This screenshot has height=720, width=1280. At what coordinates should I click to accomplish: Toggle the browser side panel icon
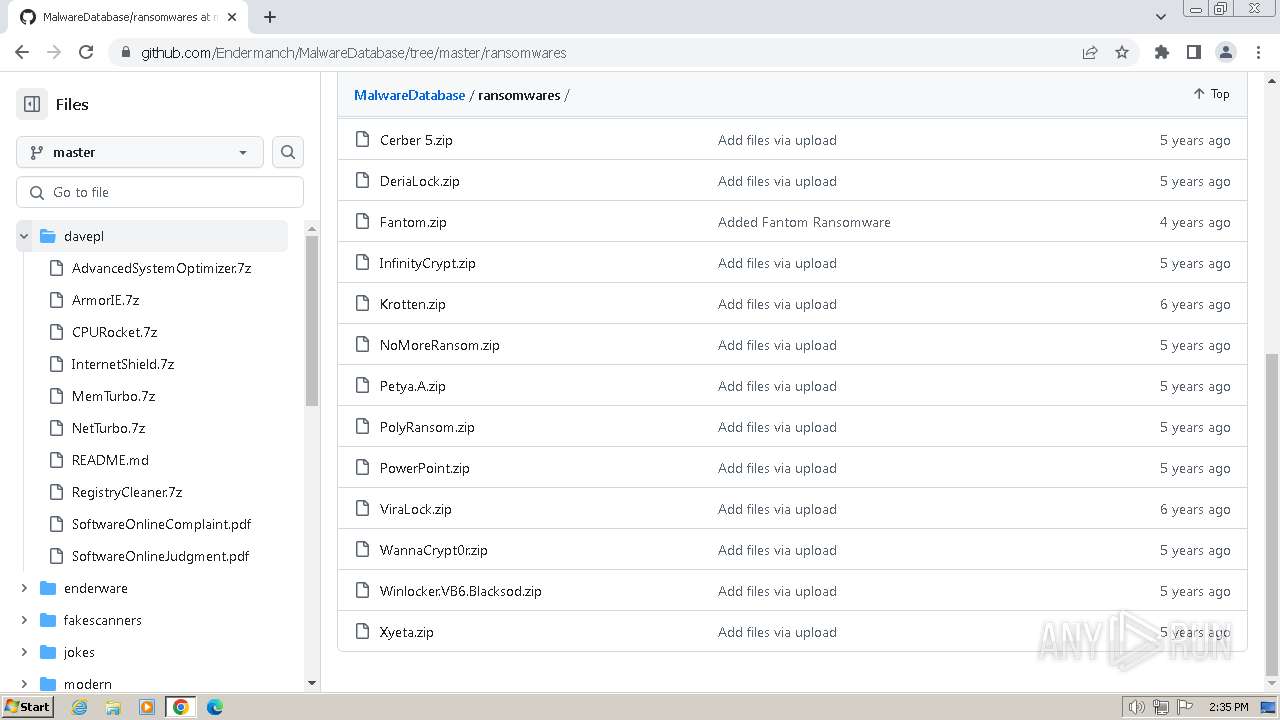click(x=1193, y=52)
